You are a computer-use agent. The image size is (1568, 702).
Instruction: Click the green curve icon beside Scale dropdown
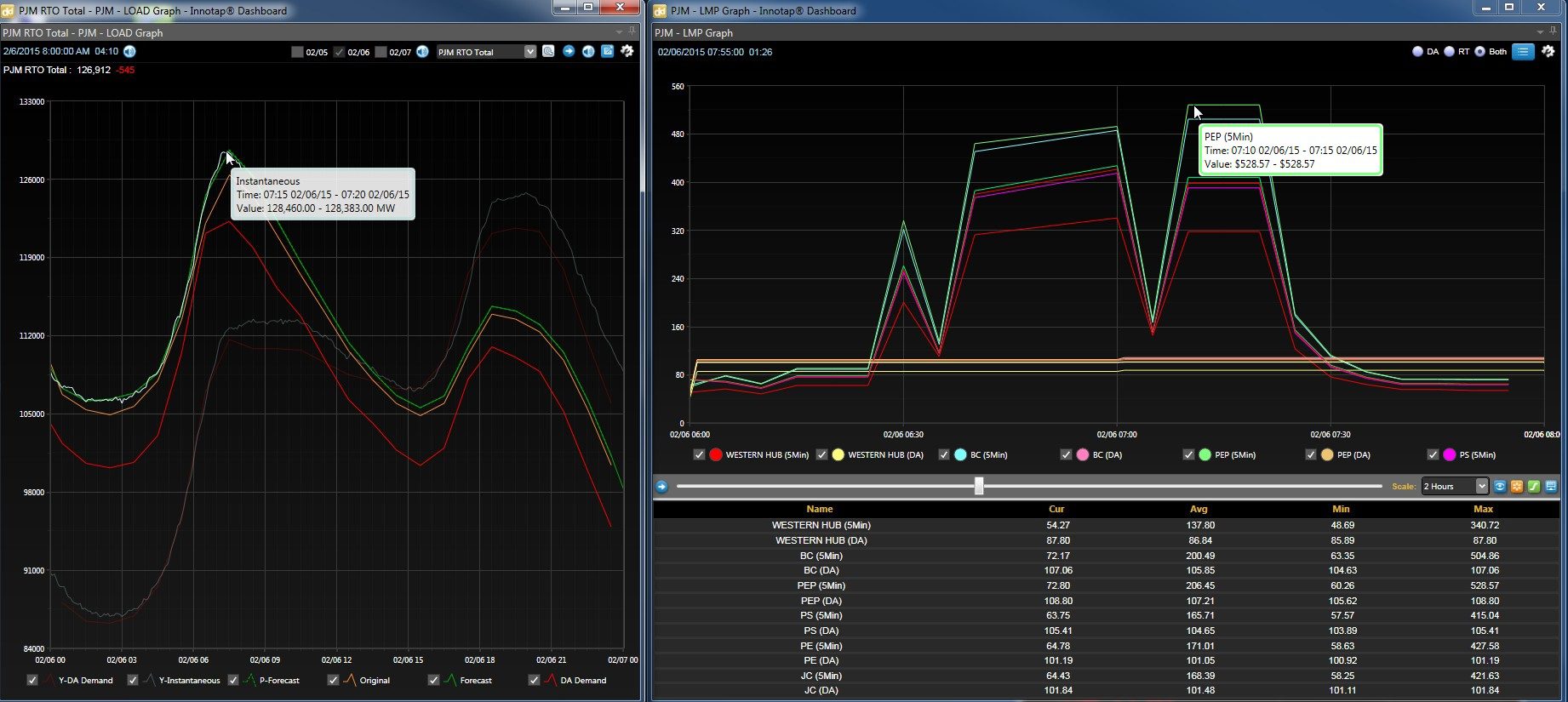[x=1534, y=487]
